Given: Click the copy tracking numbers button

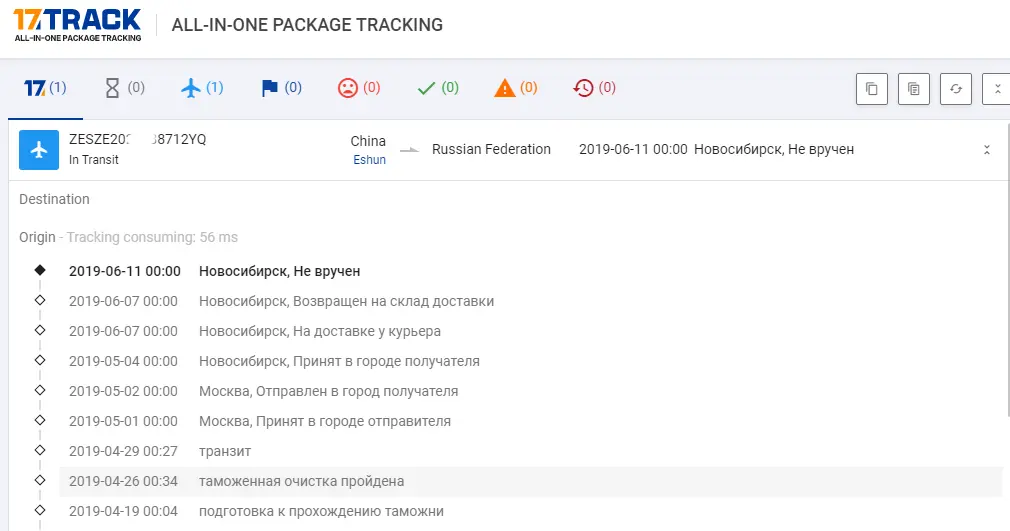Looking at the screenshot, I should pyautogui.click(x=872, y=89).
